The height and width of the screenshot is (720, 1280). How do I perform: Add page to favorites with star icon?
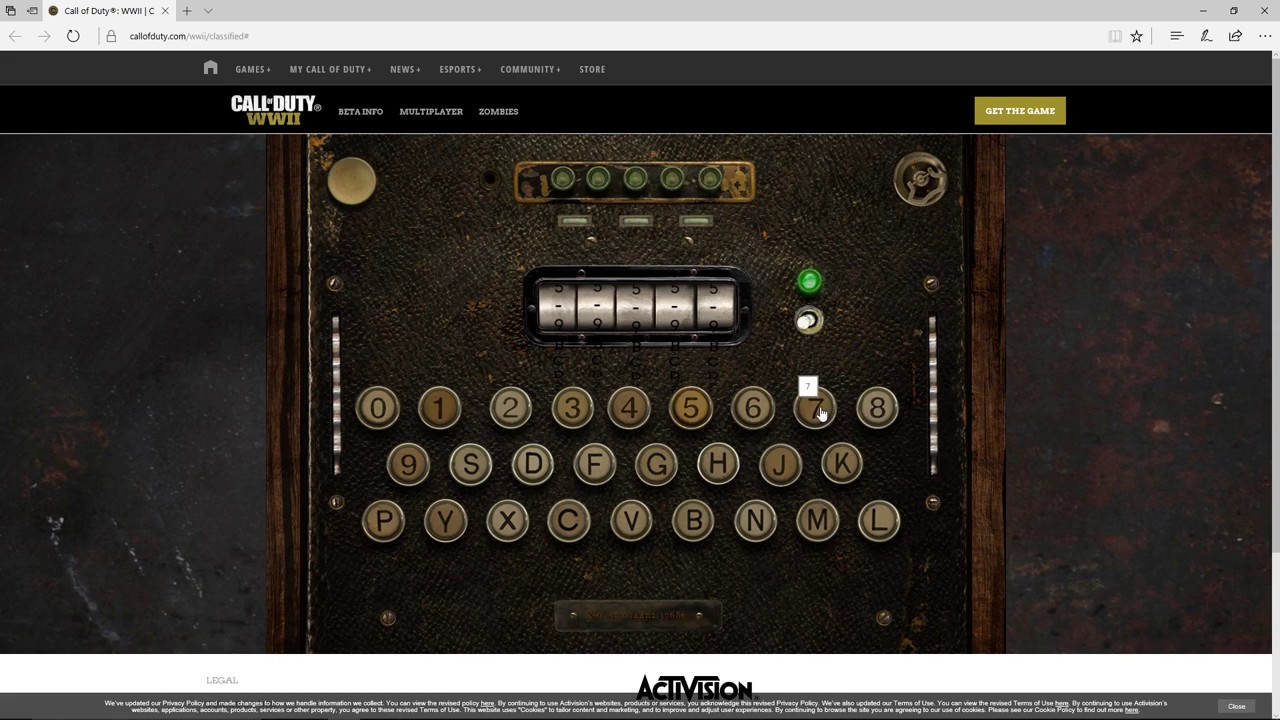1136,36
